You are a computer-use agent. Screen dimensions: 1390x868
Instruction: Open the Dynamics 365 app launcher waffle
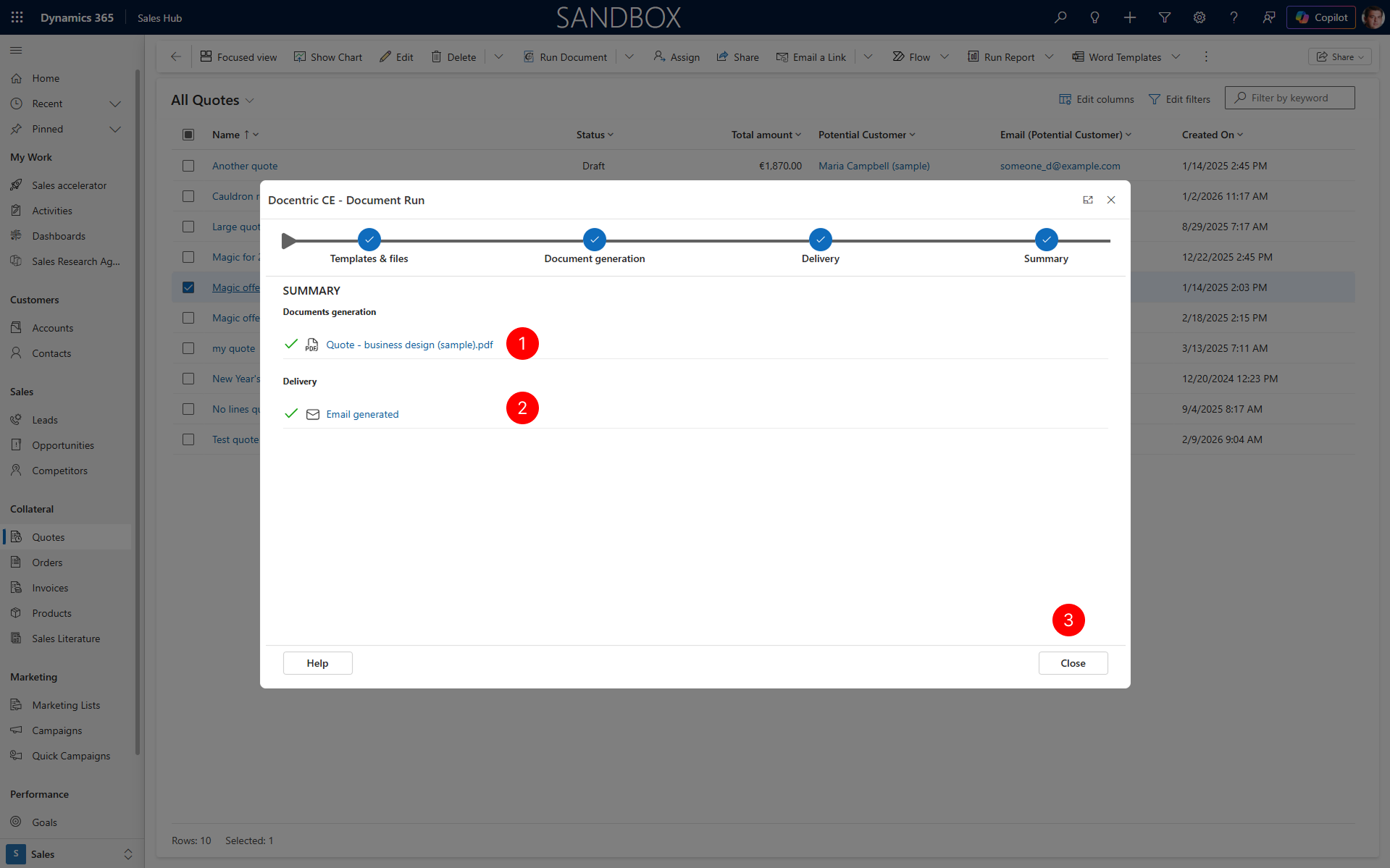click(17, 17)
